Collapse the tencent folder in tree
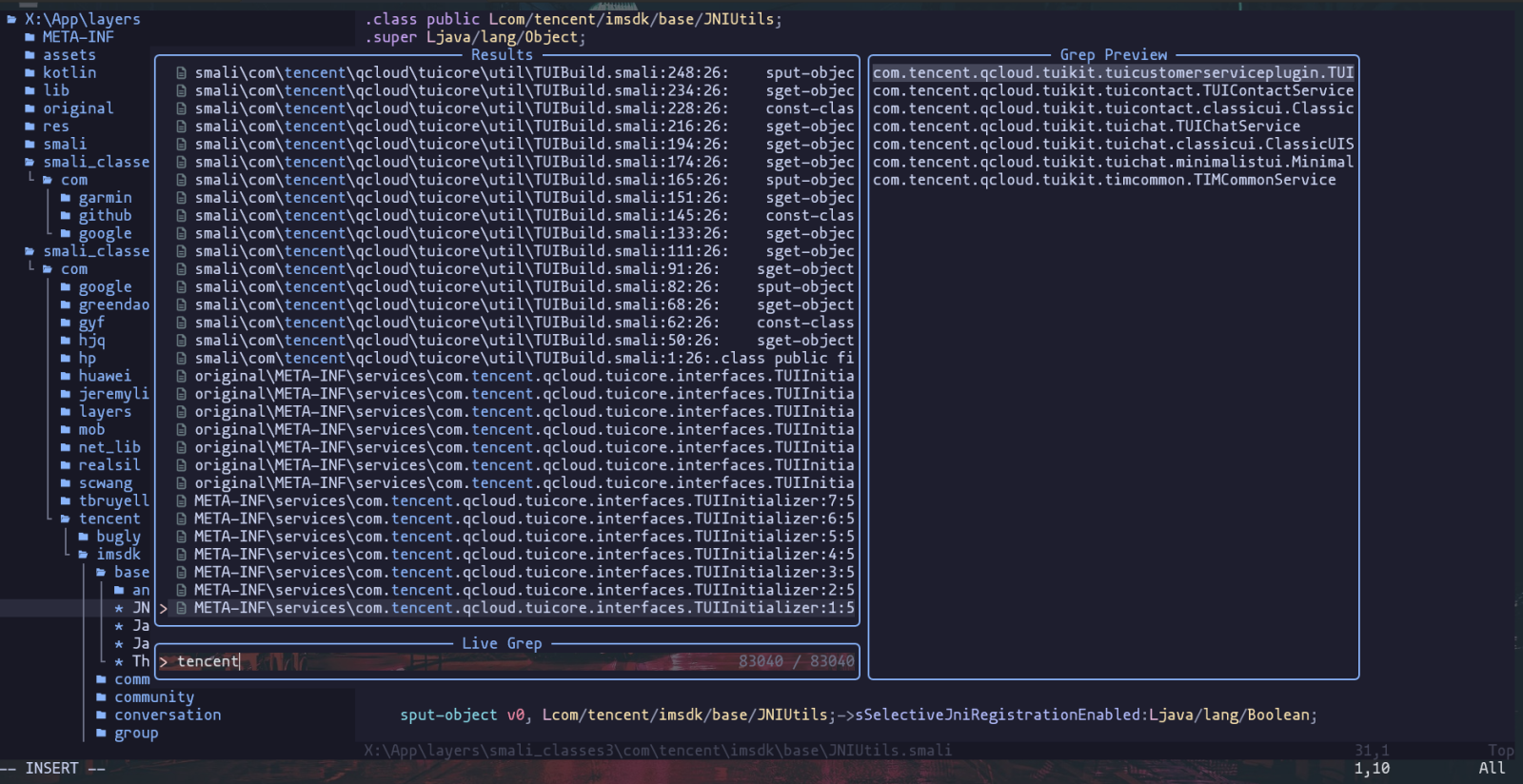 click(100, 519)
